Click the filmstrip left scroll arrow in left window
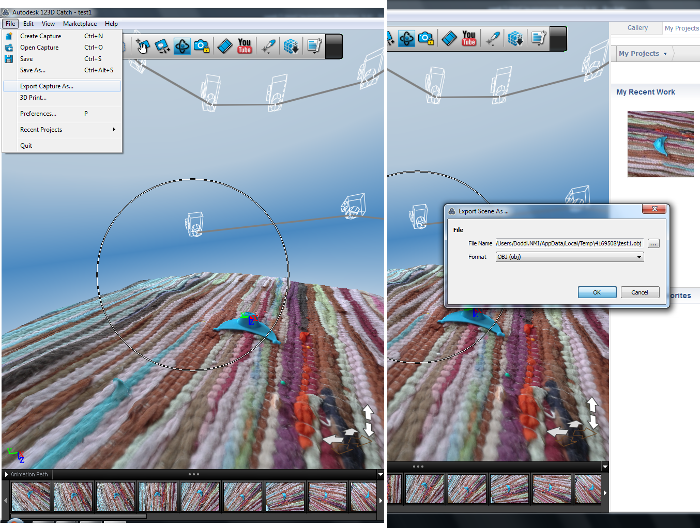This screenshot has height=528, width=700. pyautogui.click(x=6, y=499)
